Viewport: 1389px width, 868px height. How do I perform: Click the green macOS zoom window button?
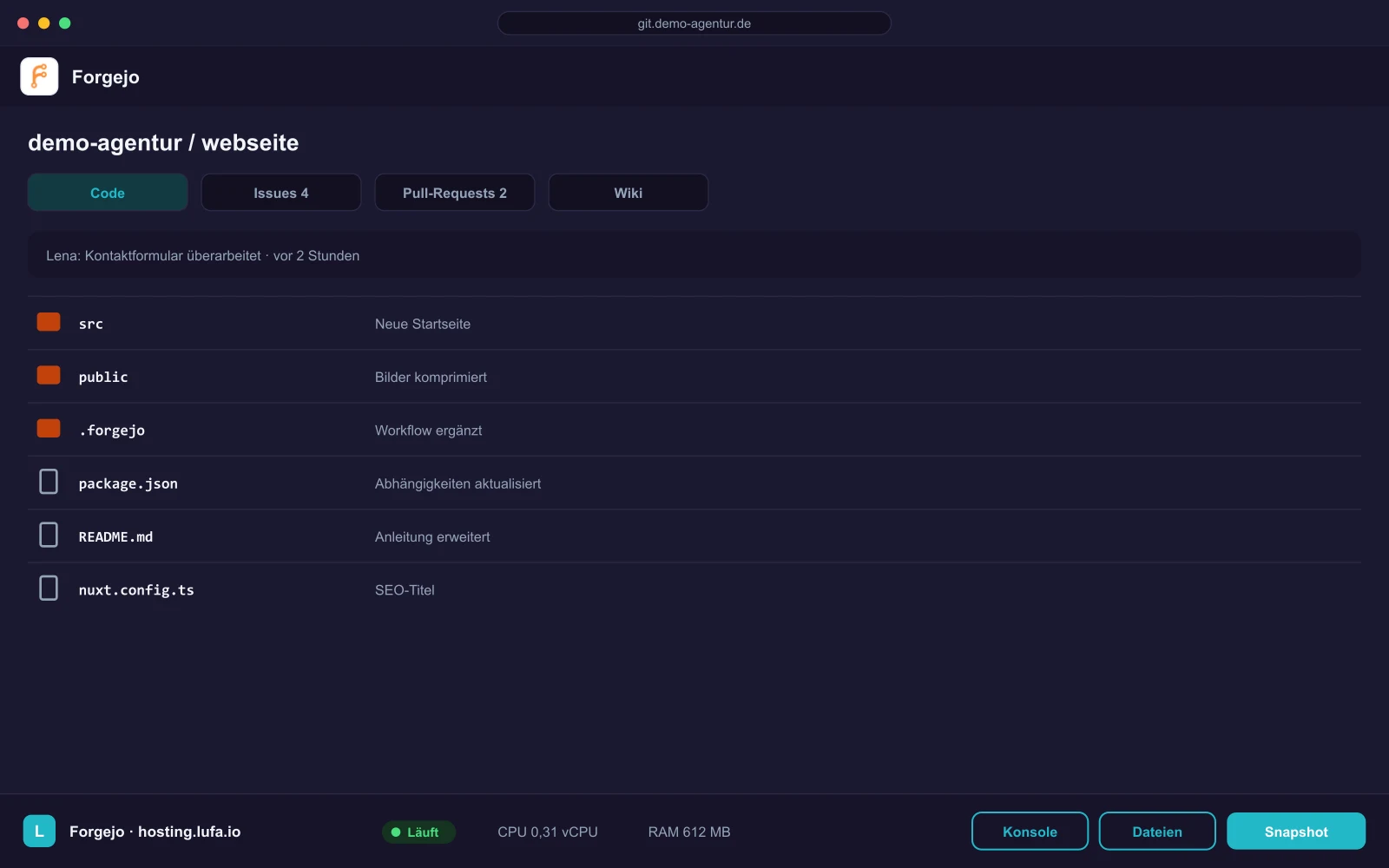pos(65,23)
